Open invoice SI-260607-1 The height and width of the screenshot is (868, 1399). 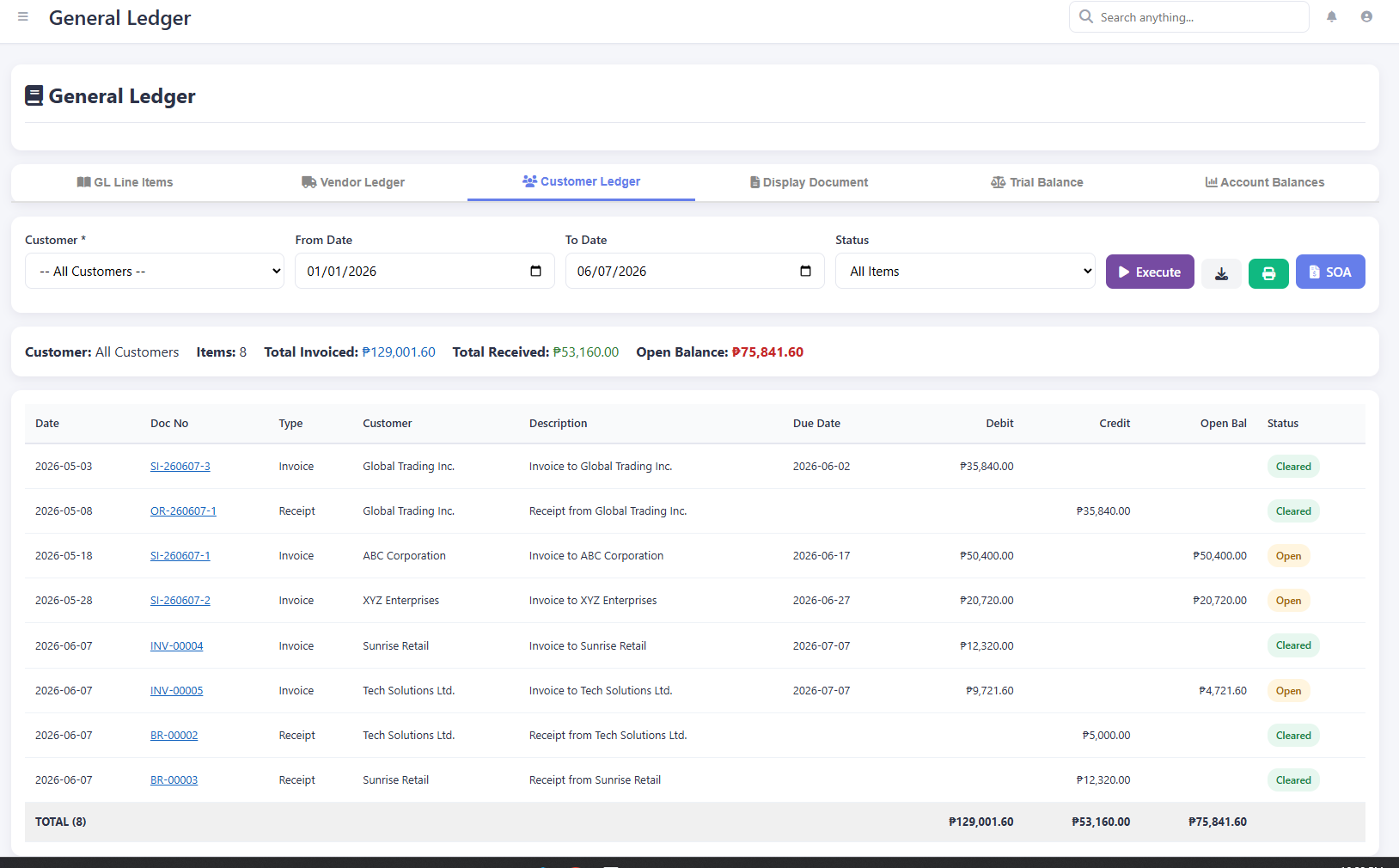pyautogui.click(x=180, y=556)
